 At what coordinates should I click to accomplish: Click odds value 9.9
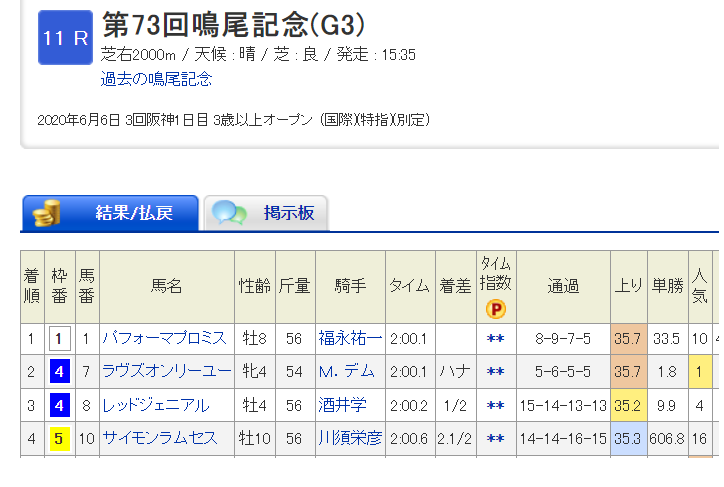(667, 405)
